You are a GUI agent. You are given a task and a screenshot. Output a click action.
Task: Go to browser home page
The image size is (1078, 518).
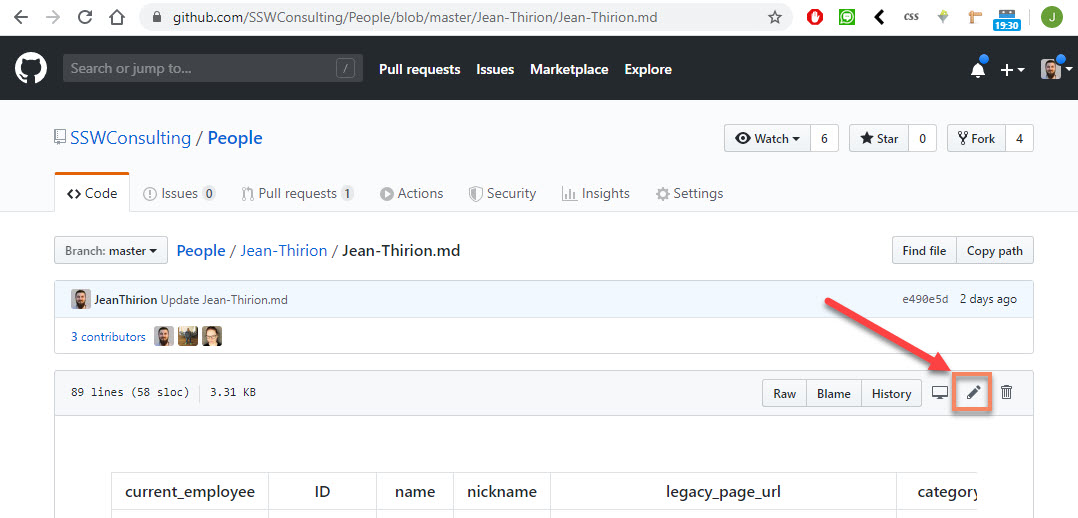click(118, 17)
